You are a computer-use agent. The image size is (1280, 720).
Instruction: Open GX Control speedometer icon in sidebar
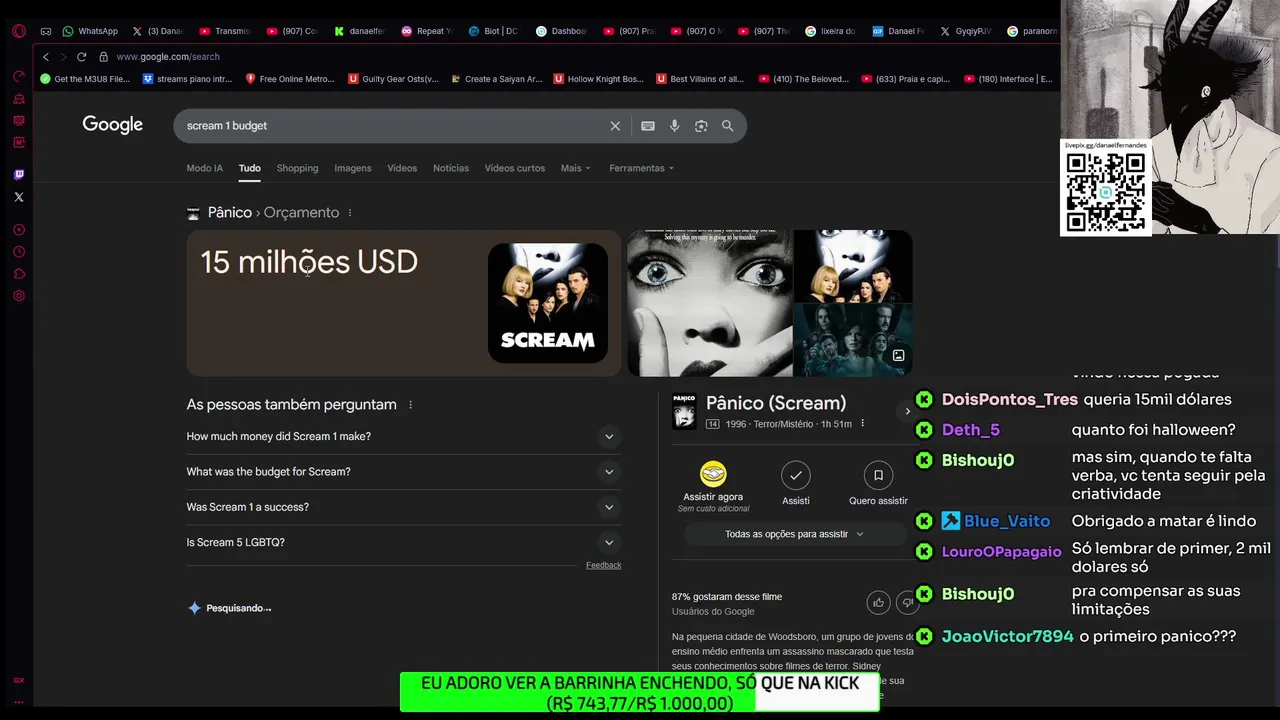(18, 76)
